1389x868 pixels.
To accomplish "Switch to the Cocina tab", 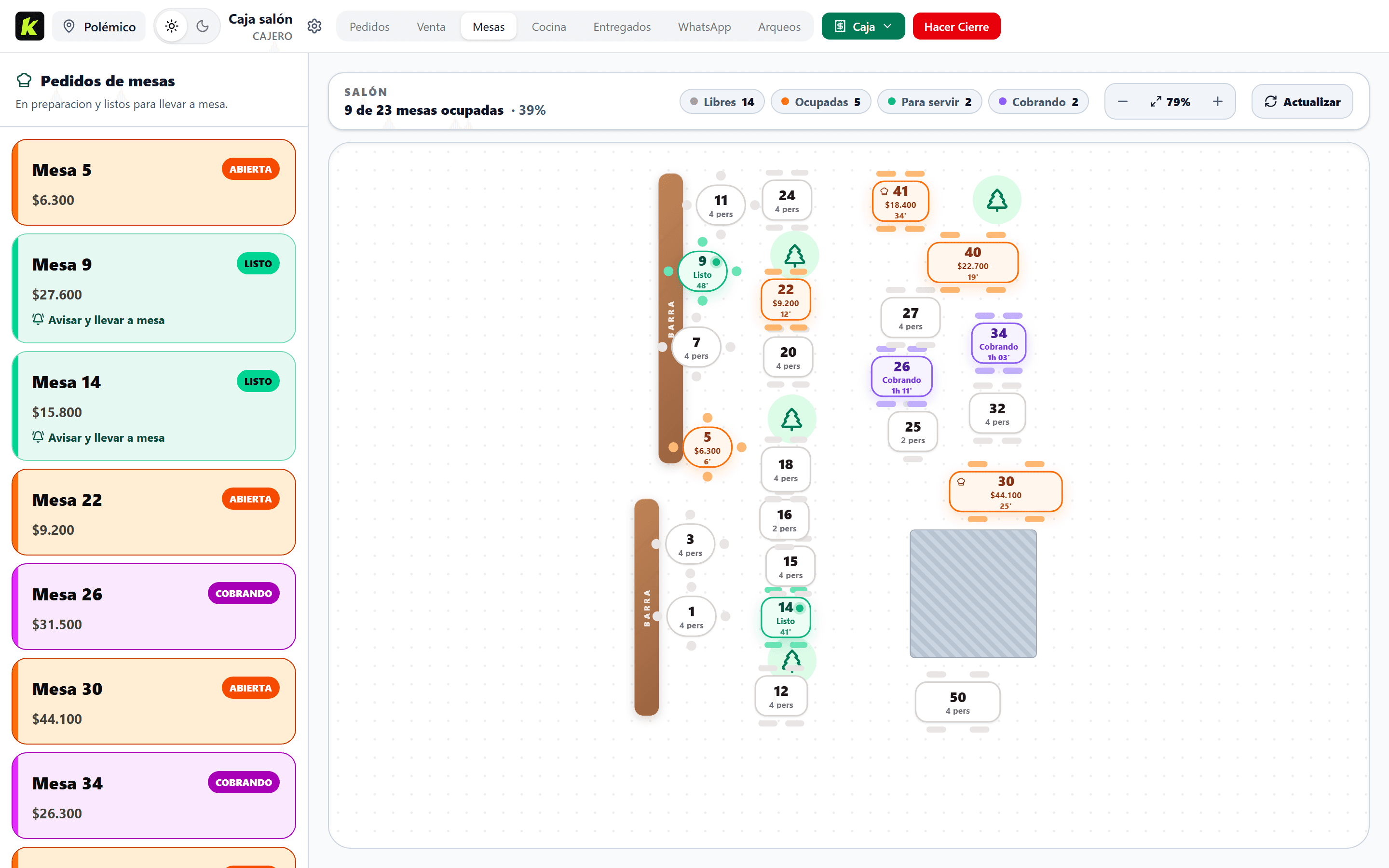I will point(549,27).
